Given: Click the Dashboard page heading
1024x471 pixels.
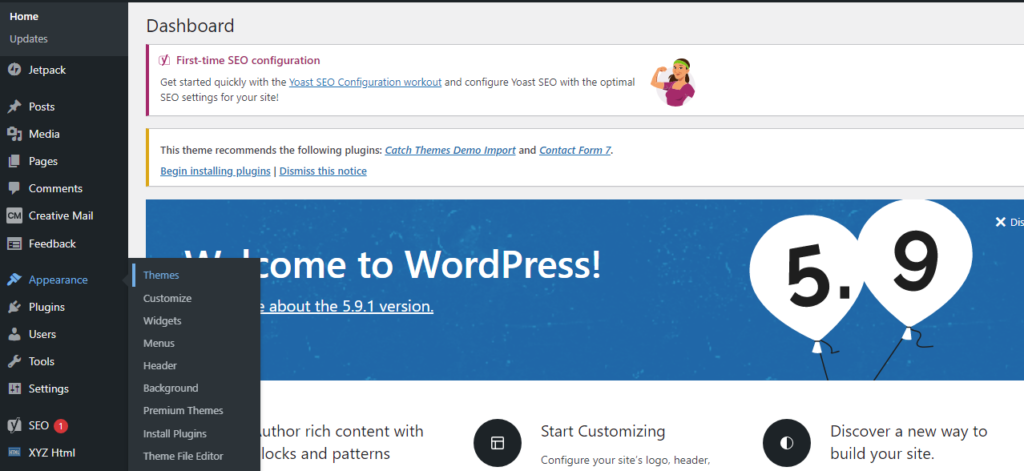Looking at the screenshot, I should tap(190, 26).
